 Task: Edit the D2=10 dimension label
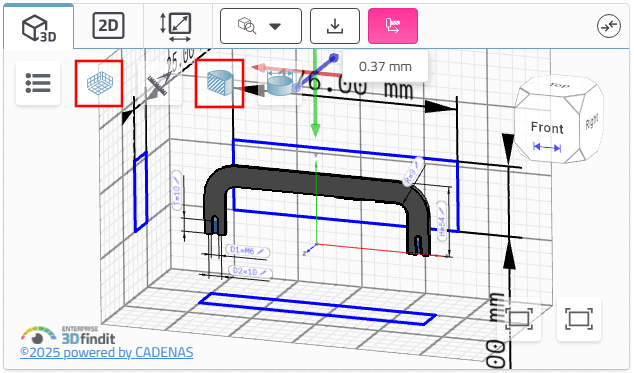tap(250, 271)
